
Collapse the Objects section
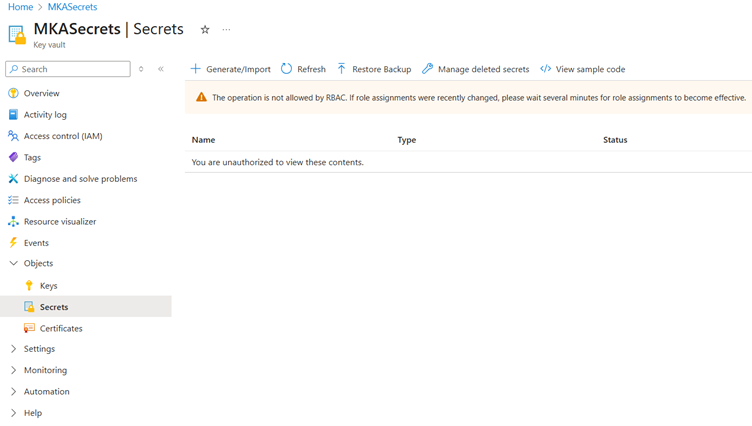[x=14, y=264]
